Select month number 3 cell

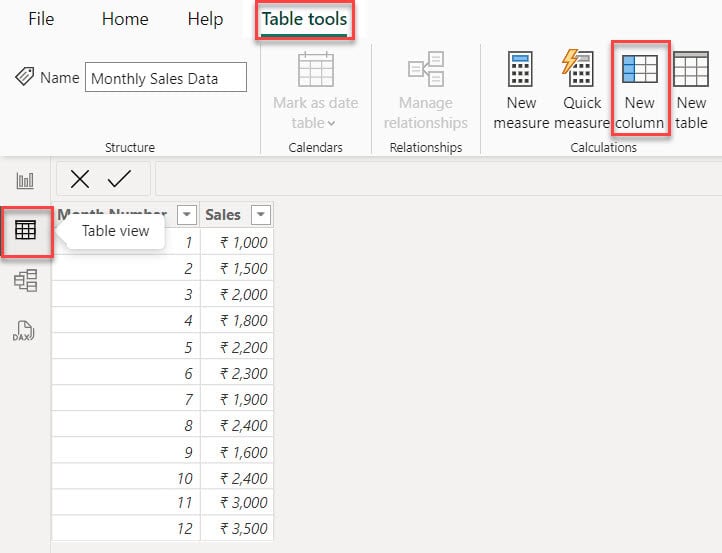[126, 294]
